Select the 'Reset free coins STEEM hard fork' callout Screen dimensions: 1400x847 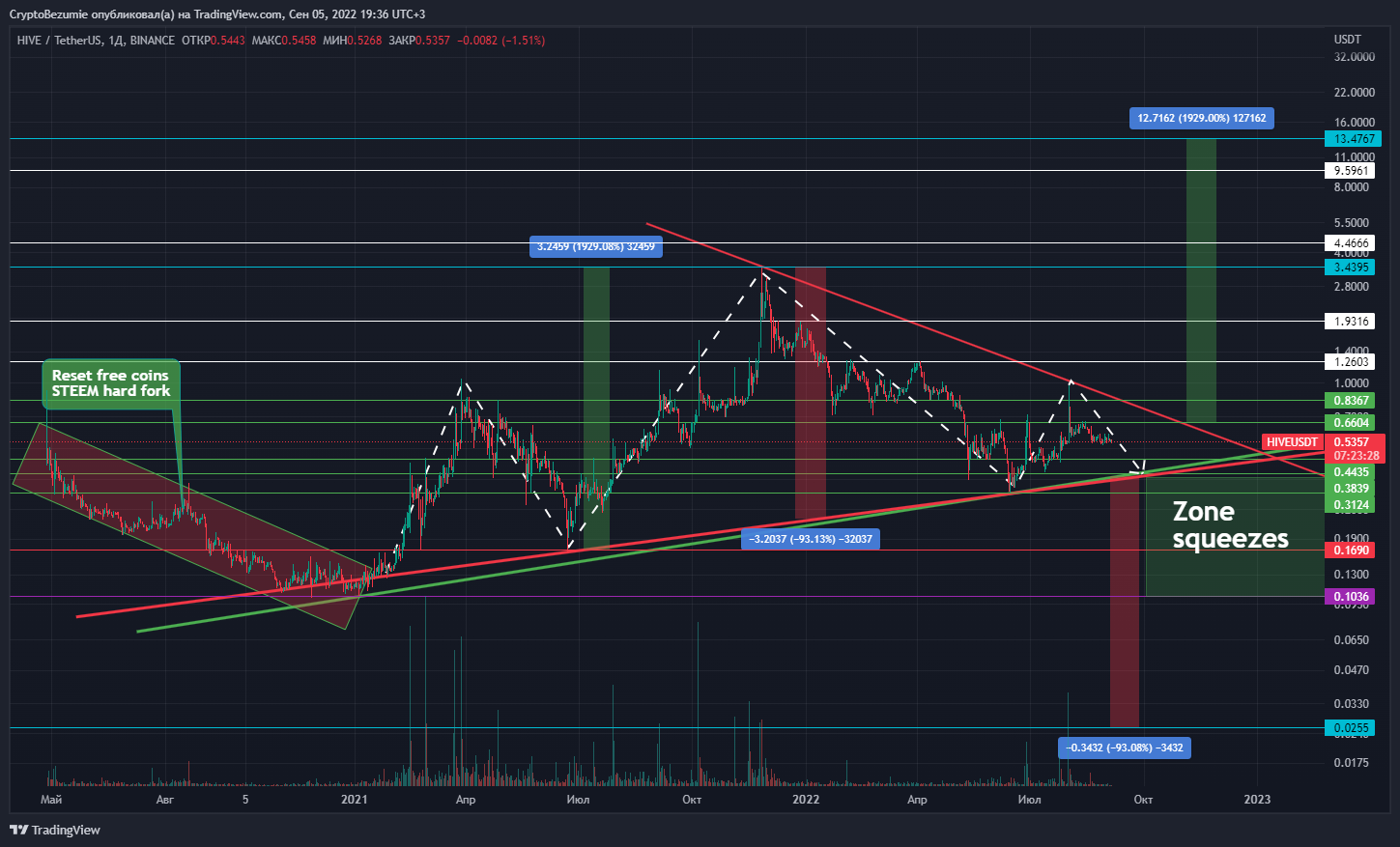pos(110,383)
